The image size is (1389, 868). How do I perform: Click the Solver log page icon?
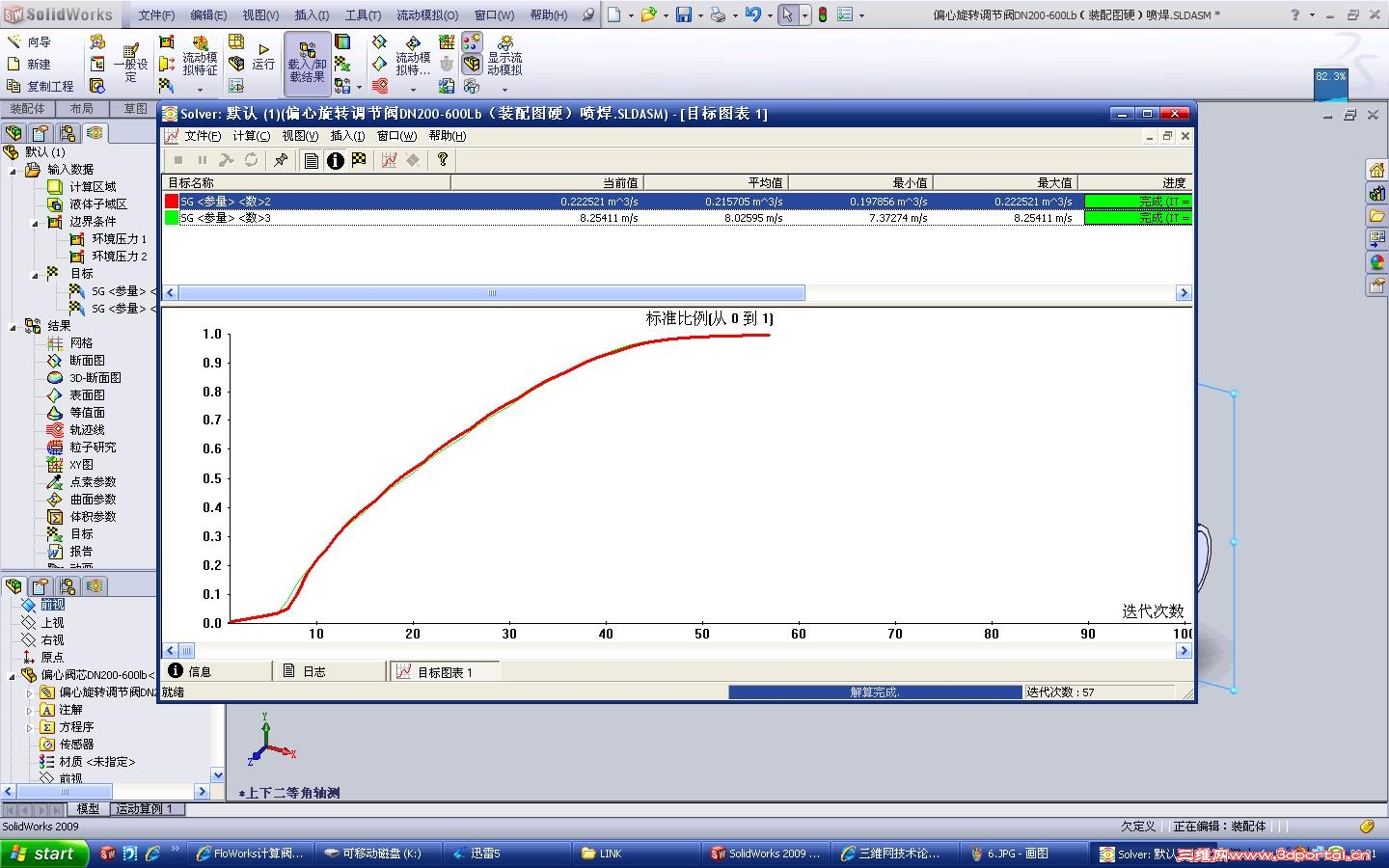tap(312, 160)
